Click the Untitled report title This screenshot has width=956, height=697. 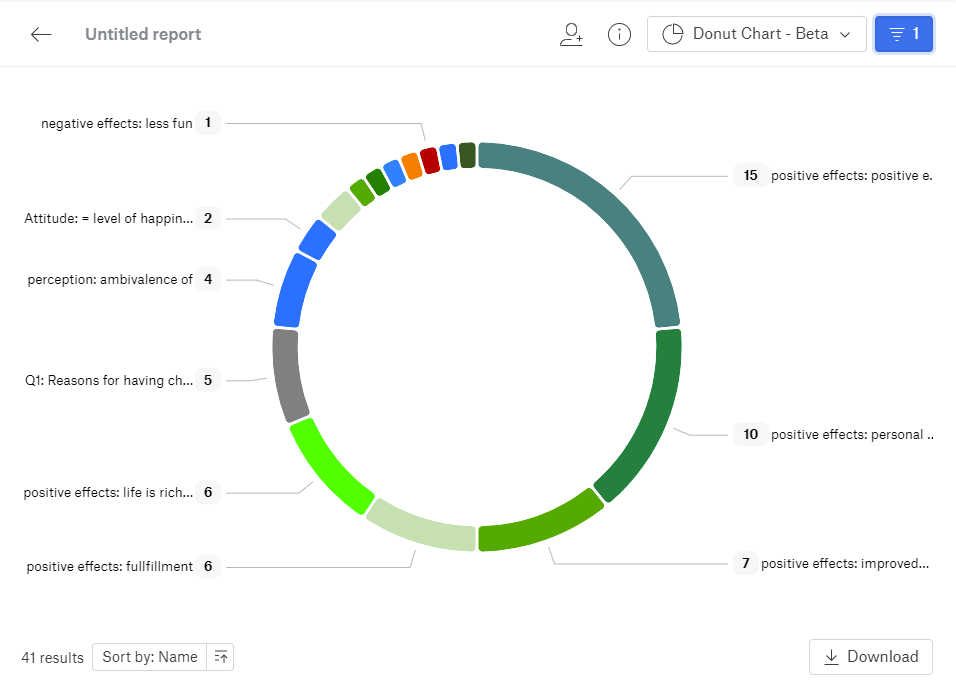[143, 34]
